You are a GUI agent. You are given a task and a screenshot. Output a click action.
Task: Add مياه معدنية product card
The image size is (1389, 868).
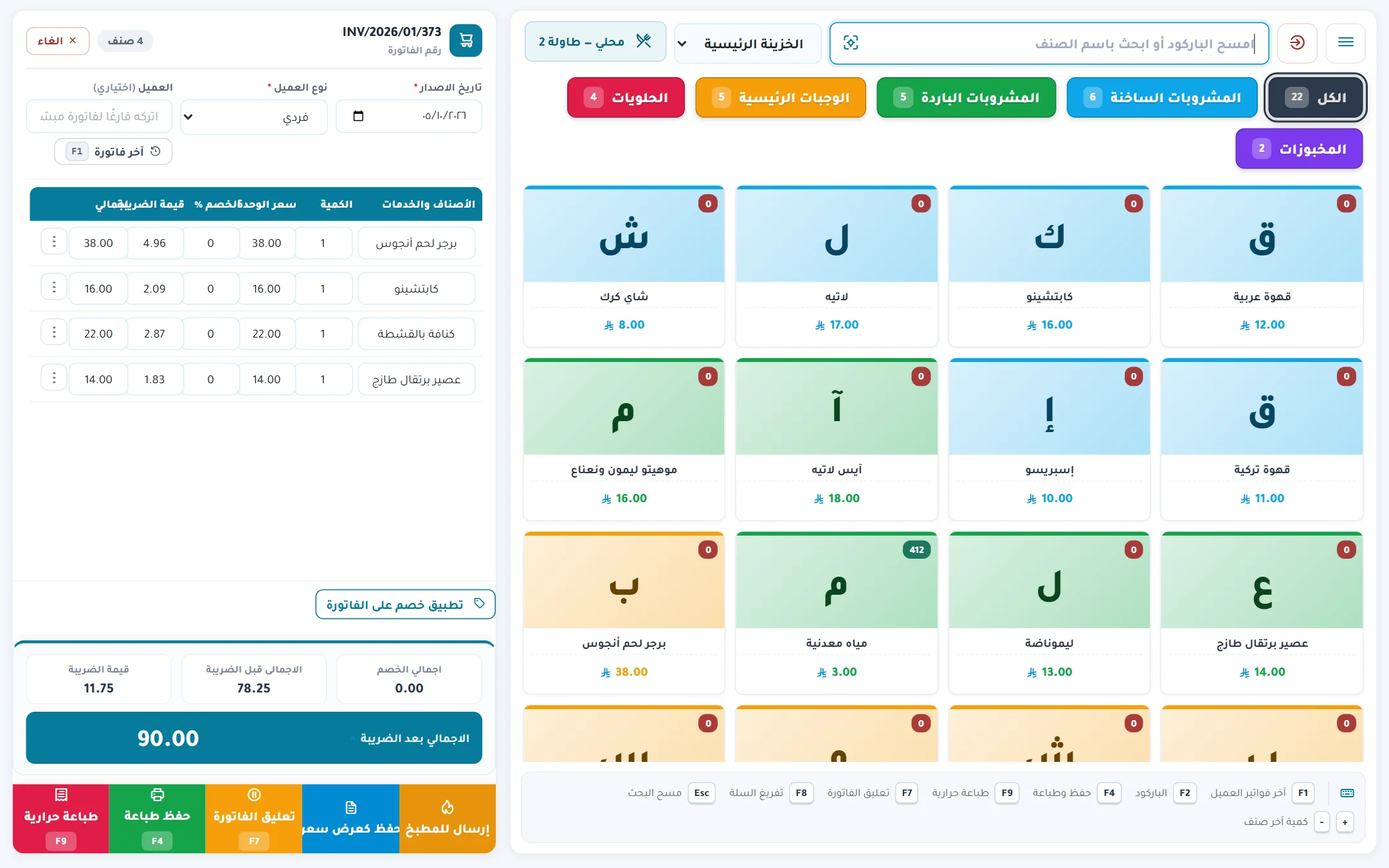point(837,613)
